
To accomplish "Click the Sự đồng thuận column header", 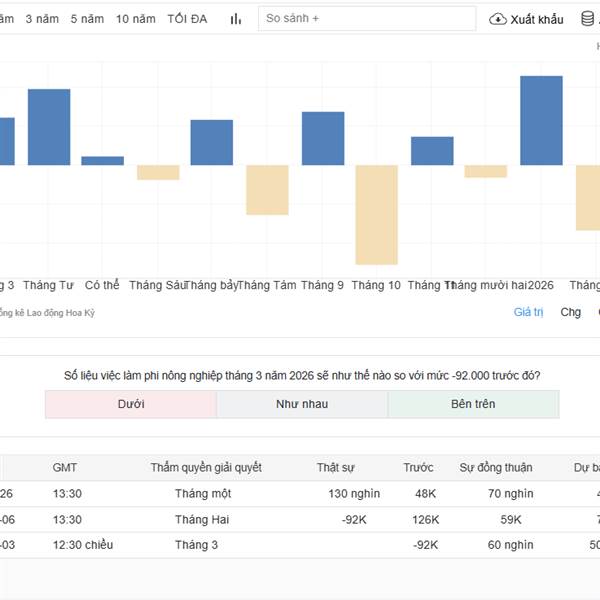I will click(x=495, y=467).
